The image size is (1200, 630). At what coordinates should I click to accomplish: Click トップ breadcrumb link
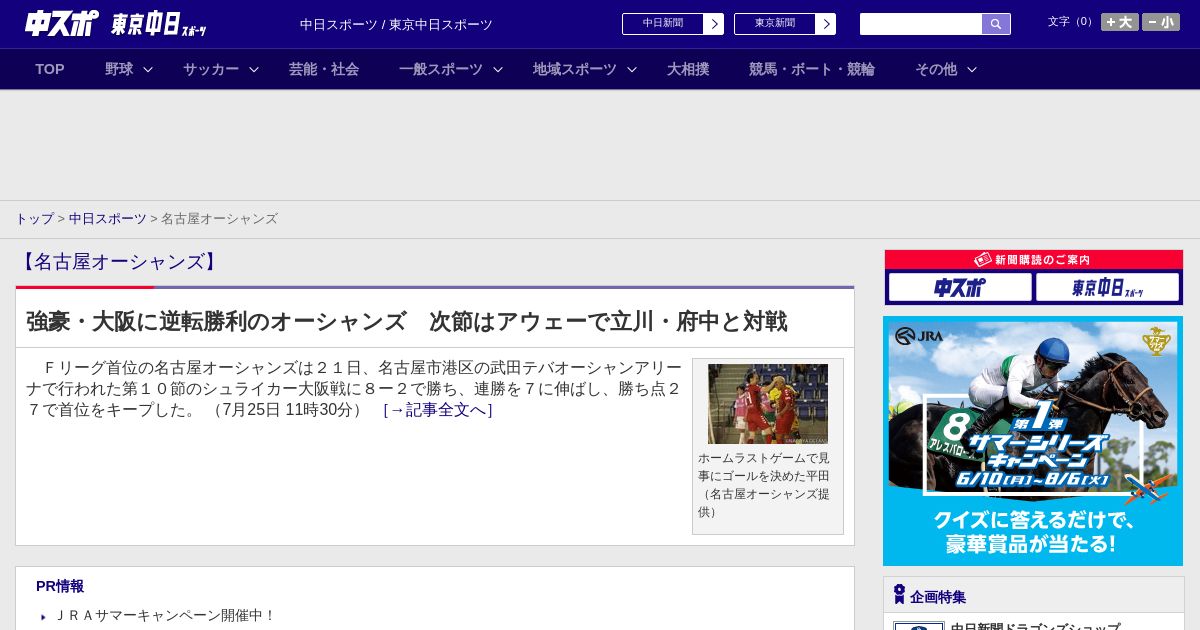[x=34, y=219]
